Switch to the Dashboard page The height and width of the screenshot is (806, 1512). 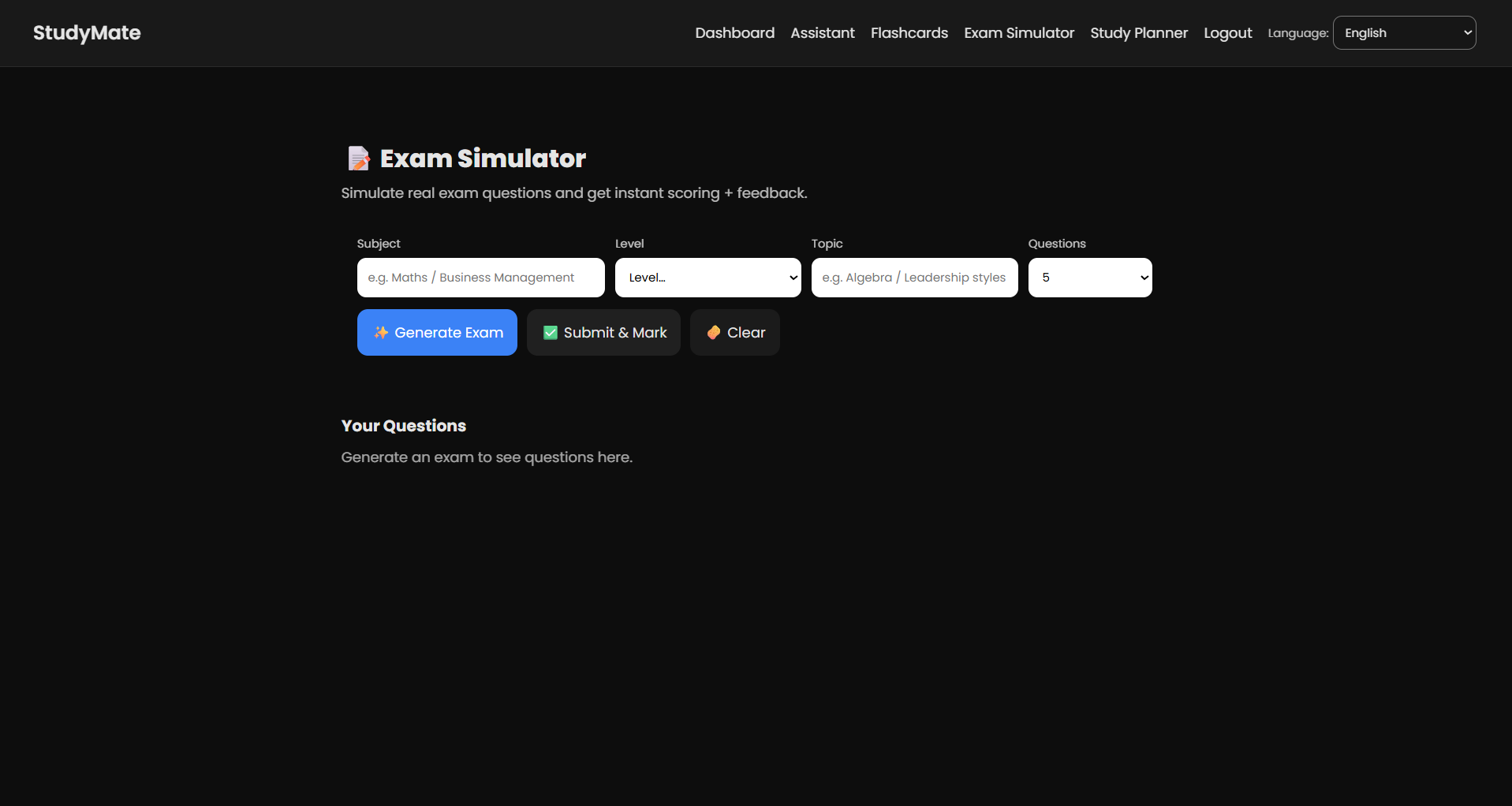pyautogui.click(x=734, y=32)
